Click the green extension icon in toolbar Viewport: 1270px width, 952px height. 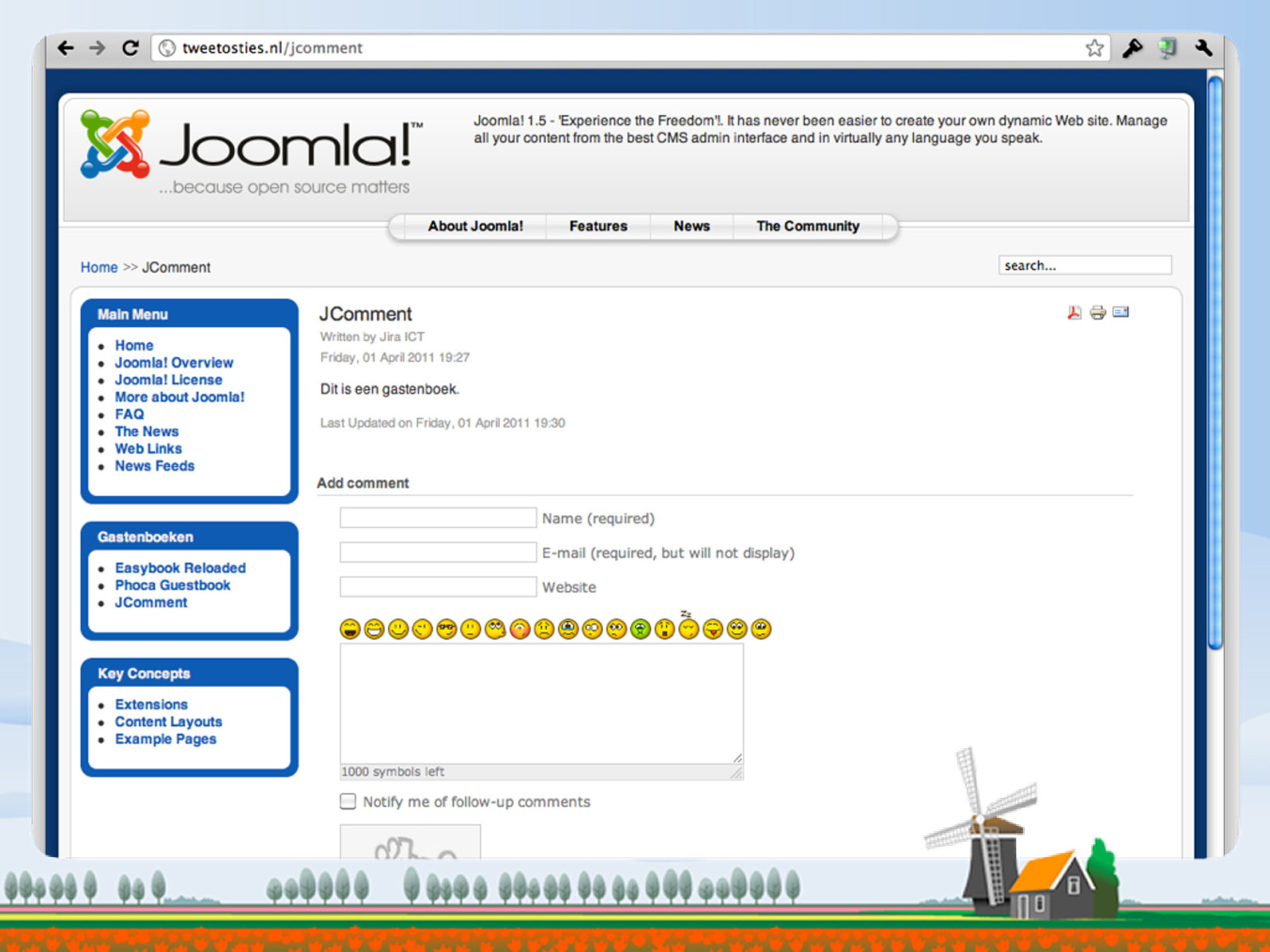(x=1167, y=48)
